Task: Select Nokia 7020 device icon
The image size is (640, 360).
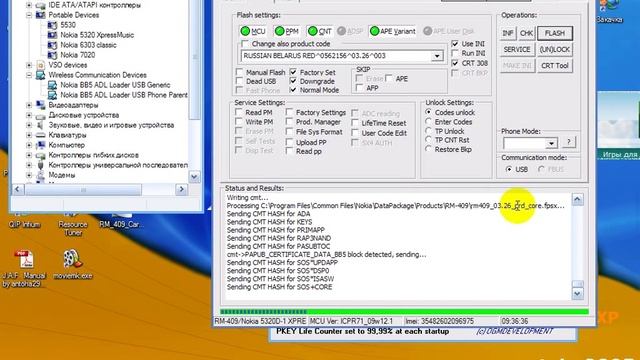Action: point(52,55)
